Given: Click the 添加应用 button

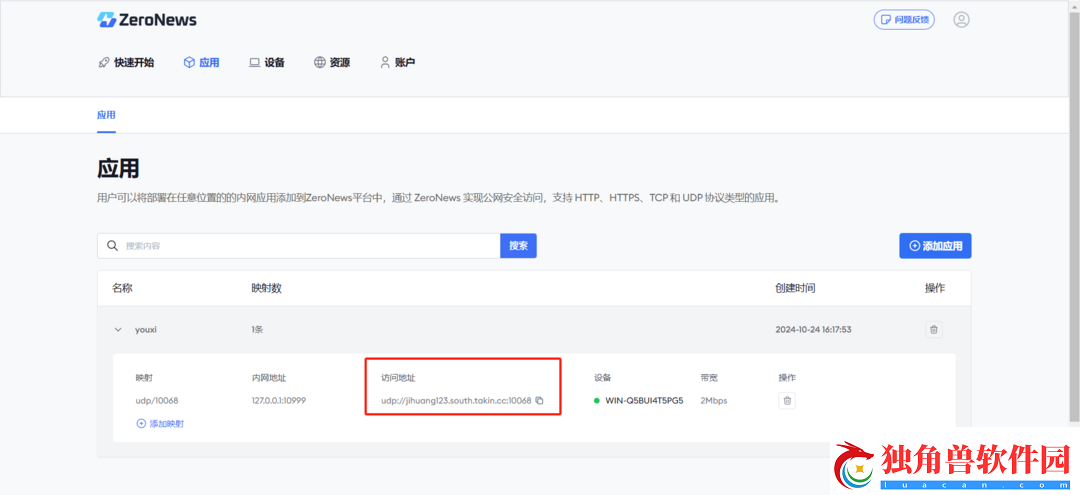Looking at the screenshot, I should coord(935,246).
